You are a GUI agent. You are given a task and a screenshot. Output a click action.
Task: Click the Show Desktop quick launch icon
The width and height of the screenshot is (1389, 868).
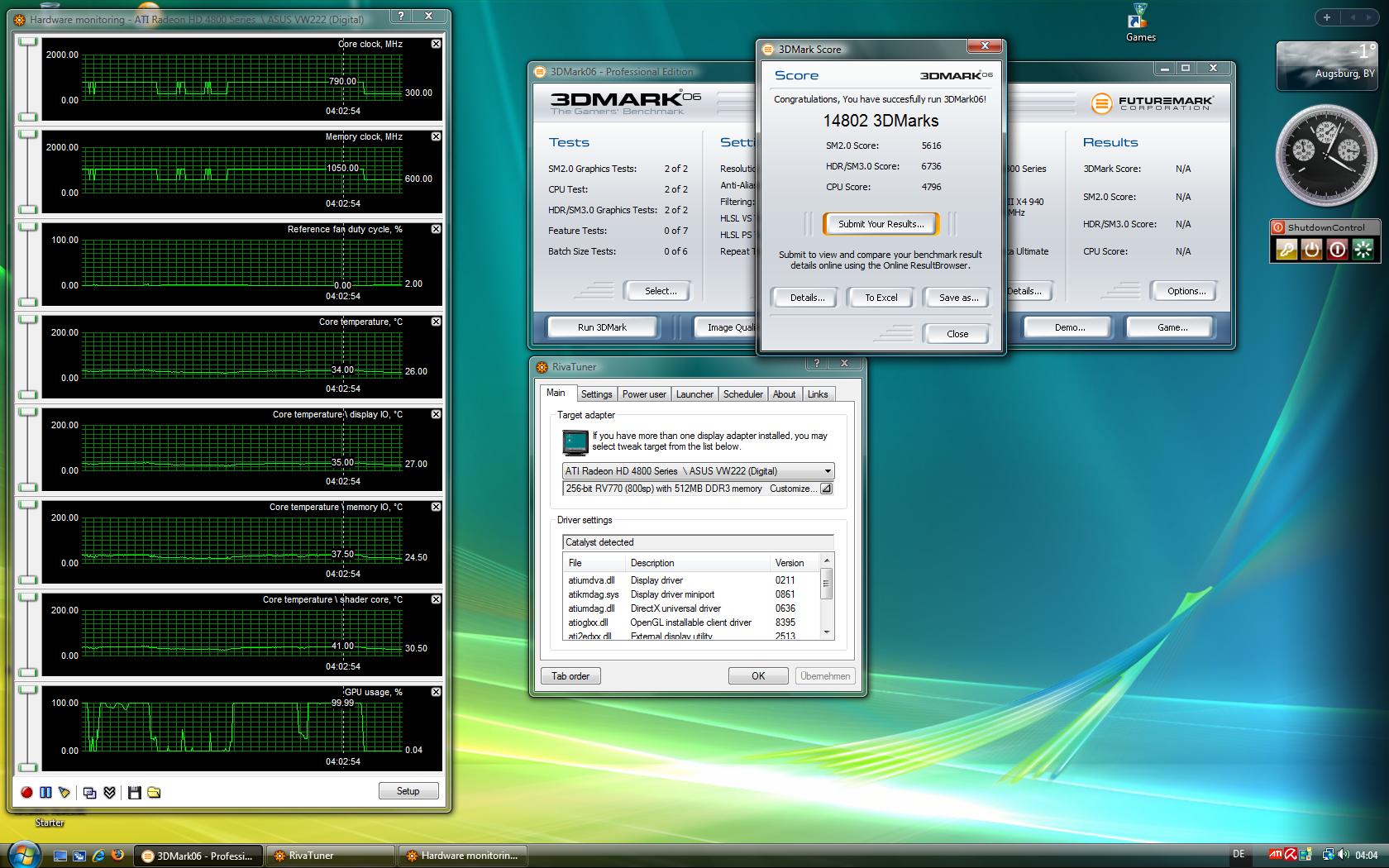[x=60, y=856]
